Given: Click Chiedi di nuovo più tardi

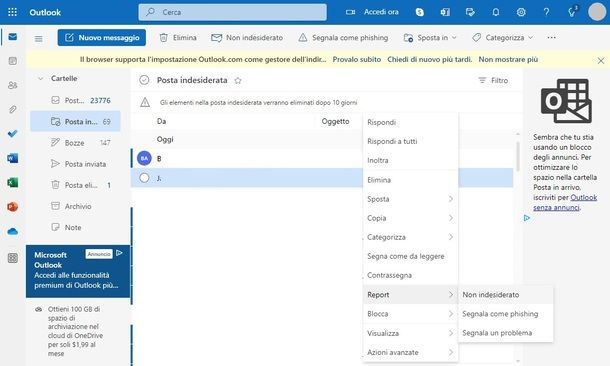Looking at the screenshot, I should [x=429, y=60].
